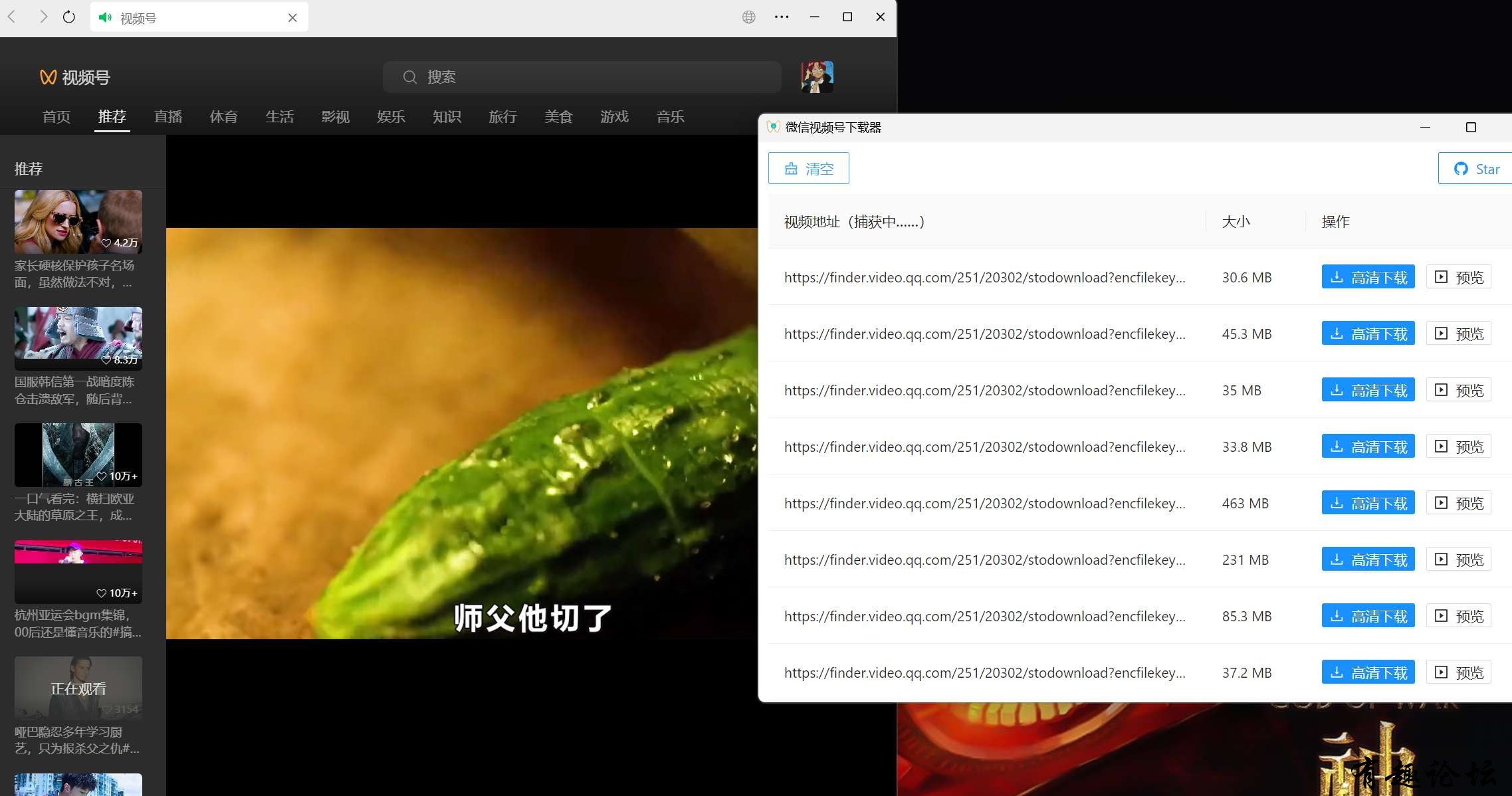Screen dimensions: 1512x796
Task: Click the title 家长硬核保护孩子名场面
Action: tap(74, 274)
